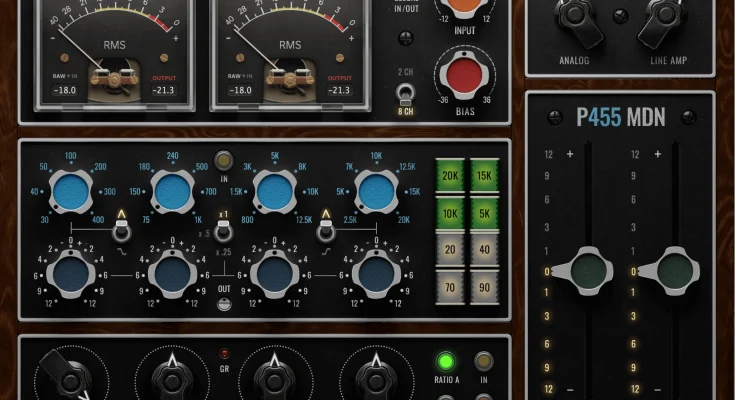Click the high-mid frequency knob marked 5K
The width and height of the screenshot is (735, 400).
[x=275, y=192]
